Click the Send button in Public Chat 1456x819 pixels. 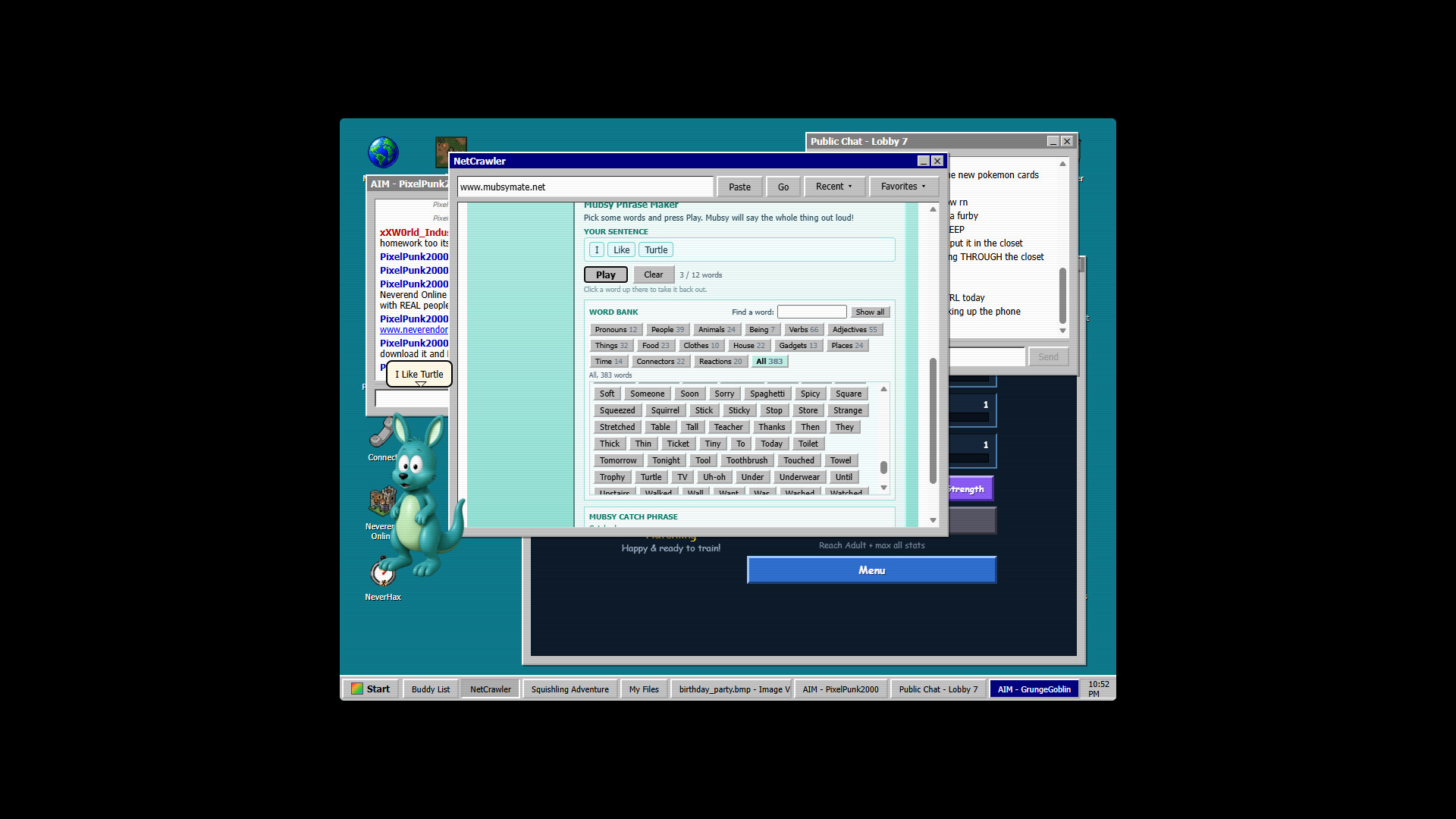tap(1048, 356)
